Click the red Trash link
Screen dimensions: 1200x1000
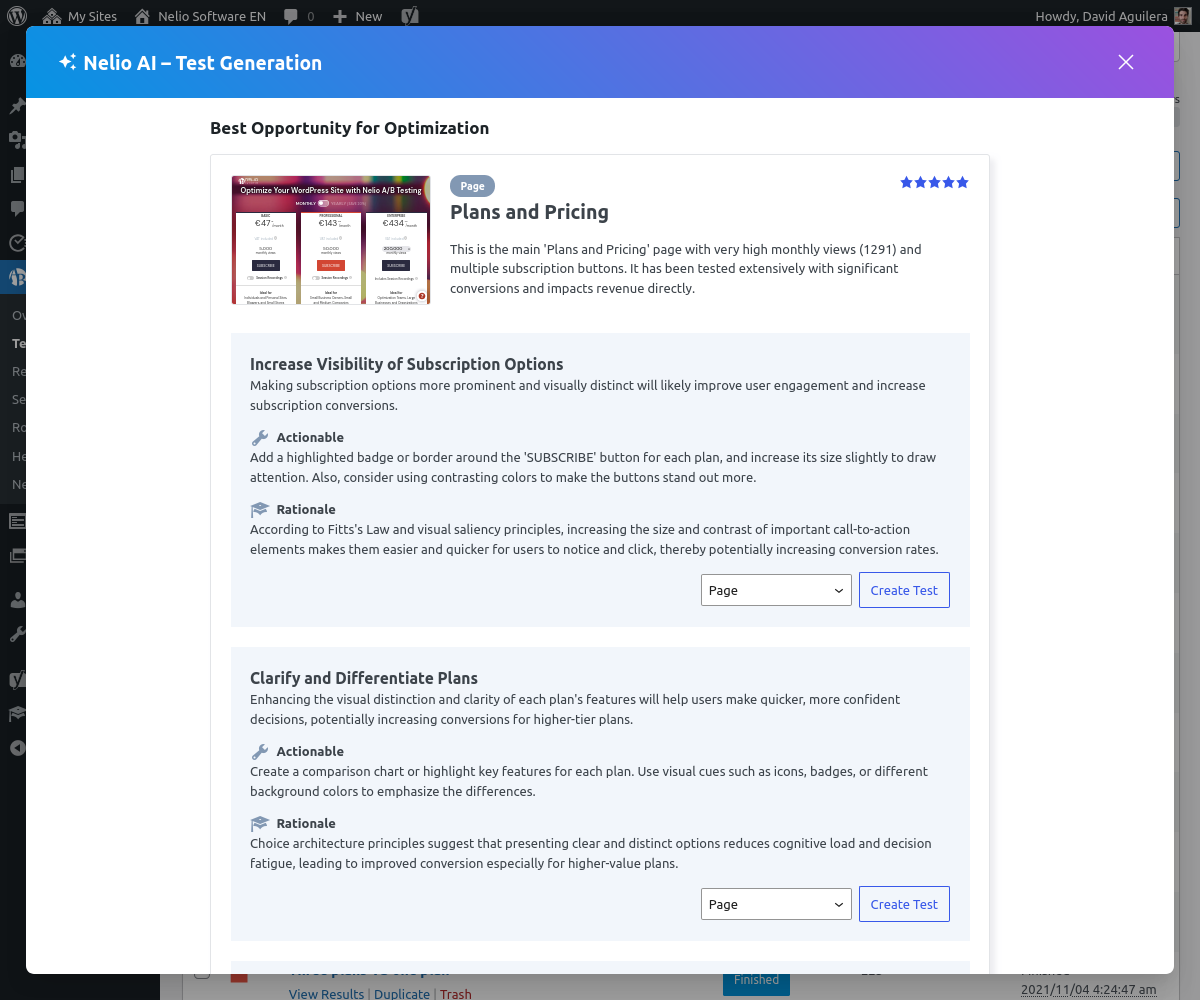[455, 993]
